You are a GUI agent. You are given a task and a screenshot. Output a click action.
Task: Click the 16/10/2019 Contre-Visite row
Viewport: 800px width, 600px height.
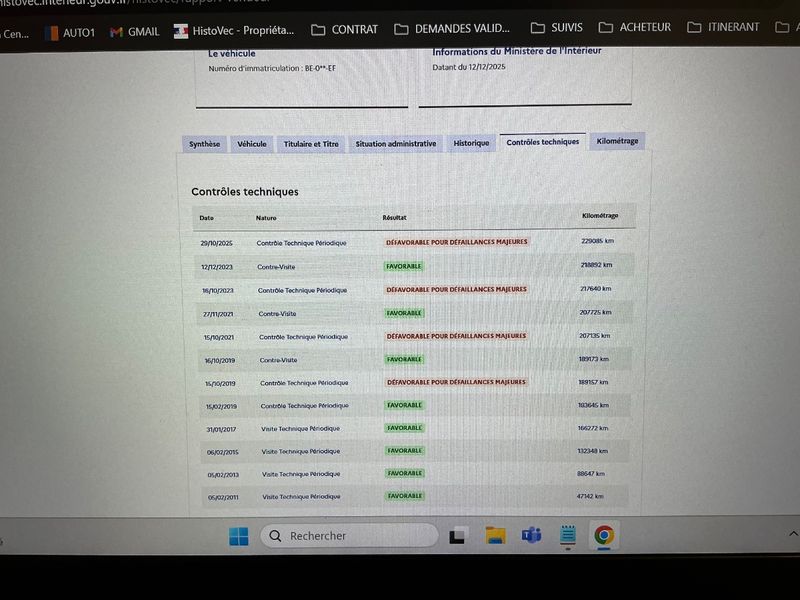414,360
